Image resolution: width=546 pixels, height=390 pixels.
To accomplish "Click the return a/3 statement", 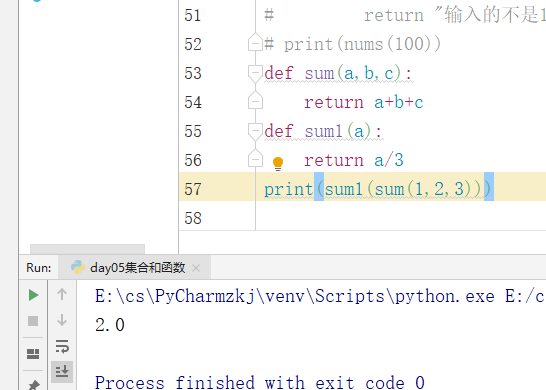I will click(354, 161).
